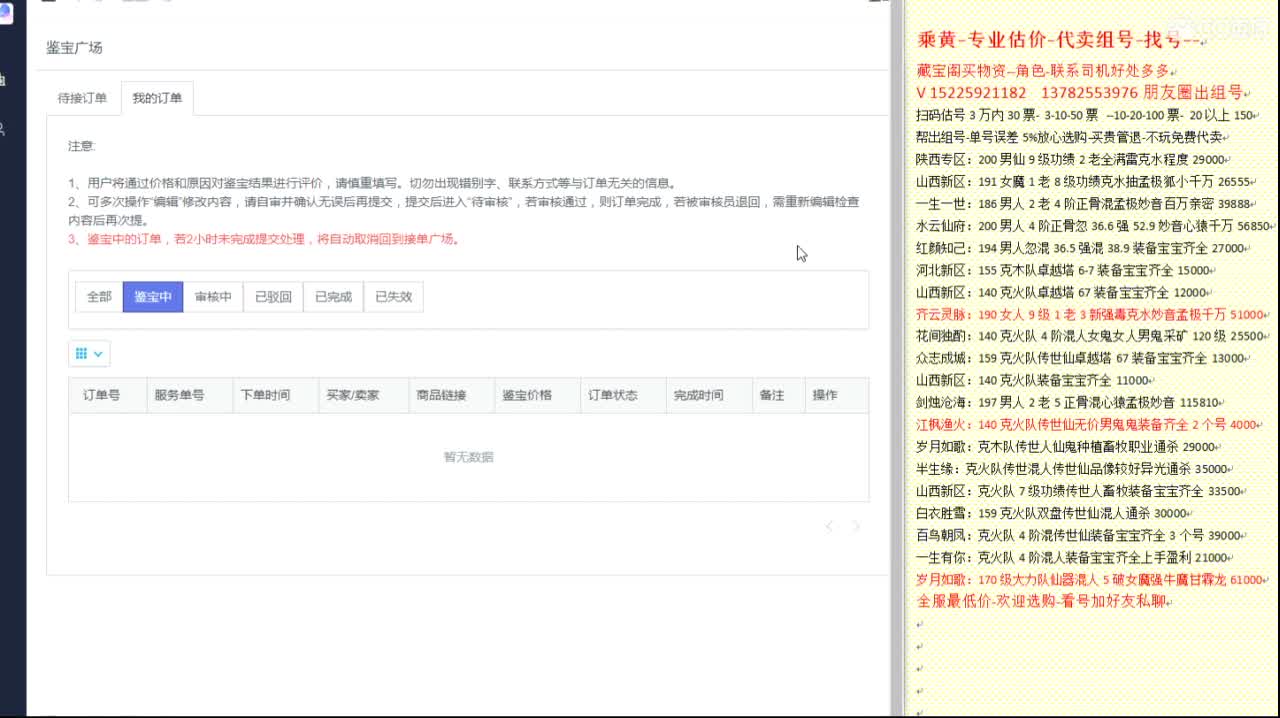Click the red 江枫渔火 listing line
Viewport: 1280px width, 718px height.
tap(1091, 424)
